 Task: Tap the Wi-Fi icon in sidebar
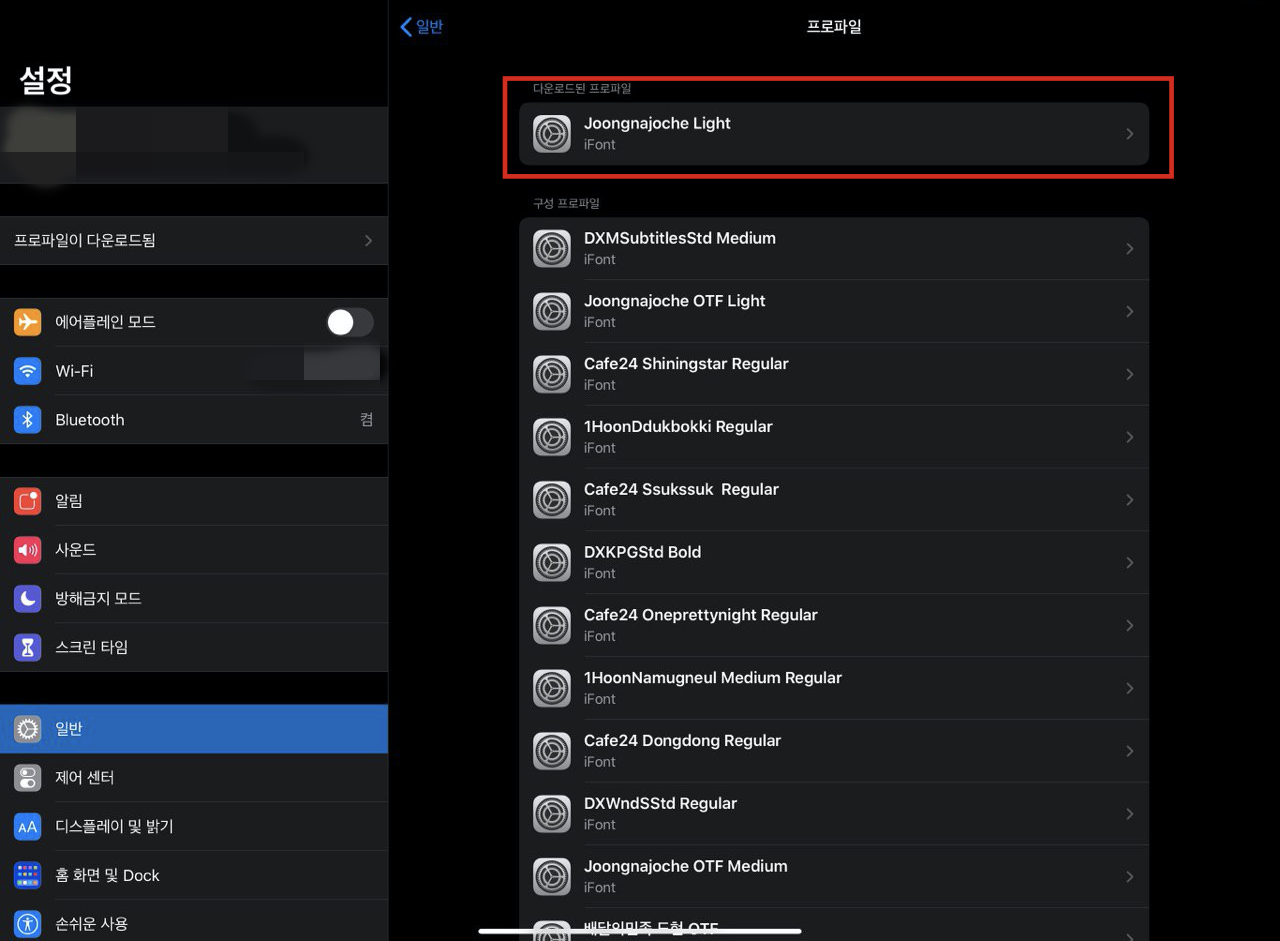click(x=28, y=371)
